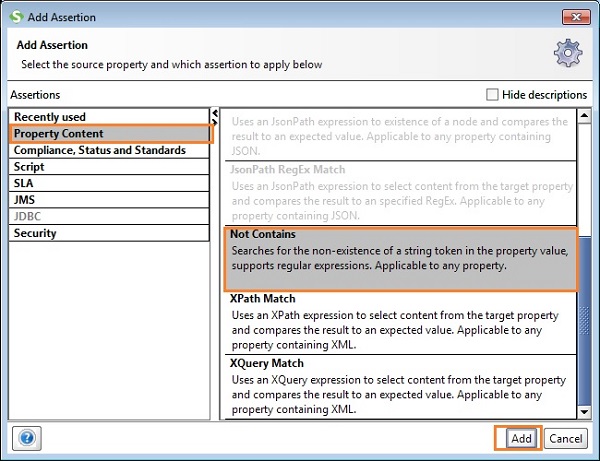This screenshot has height=461, width=600.
Task: Choose the Script assertion category
Action: [x=29, y=167]
